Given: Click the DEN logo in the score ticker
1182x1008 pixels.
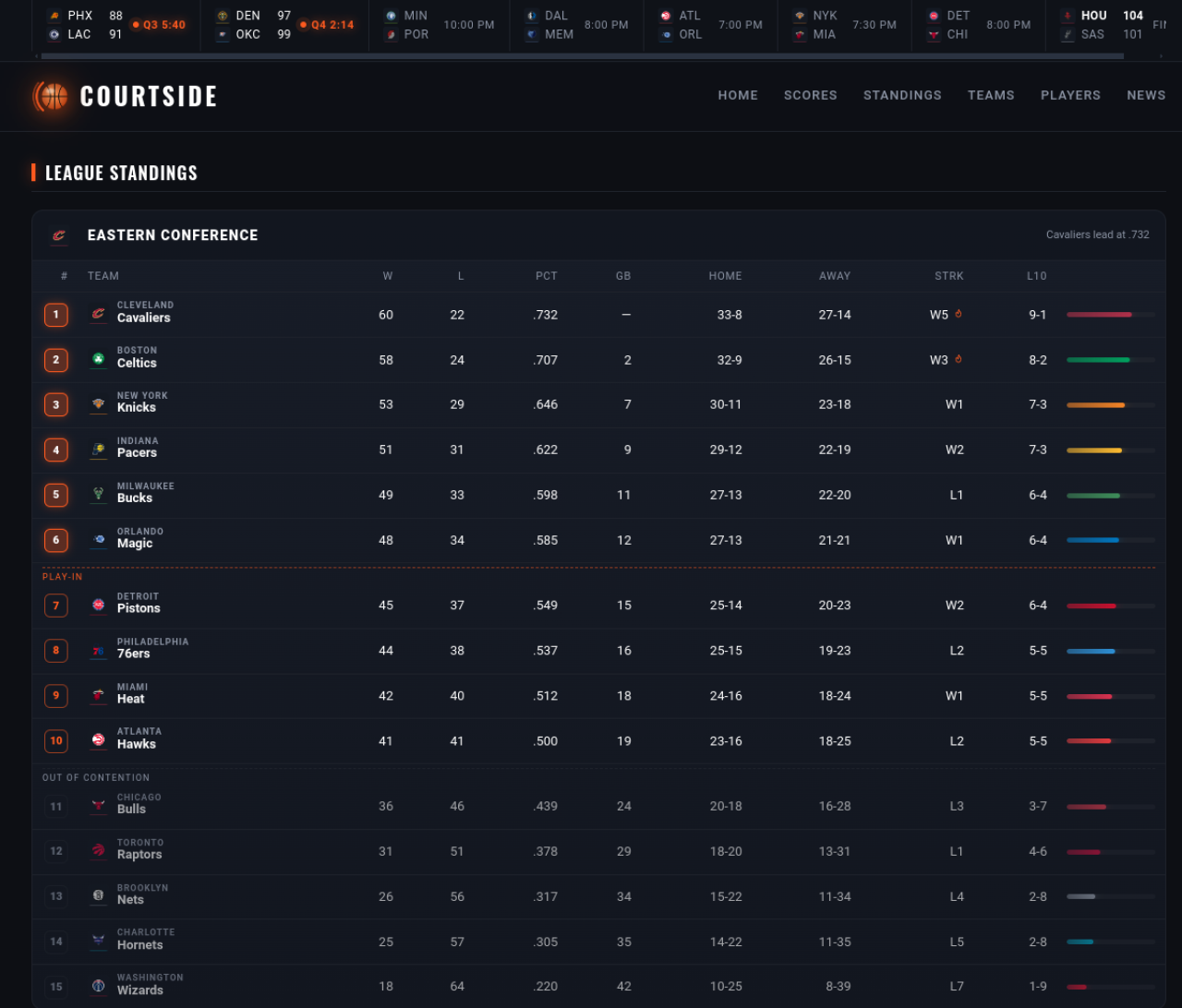Looking at the screenshot, I should (x=223, y=16).
